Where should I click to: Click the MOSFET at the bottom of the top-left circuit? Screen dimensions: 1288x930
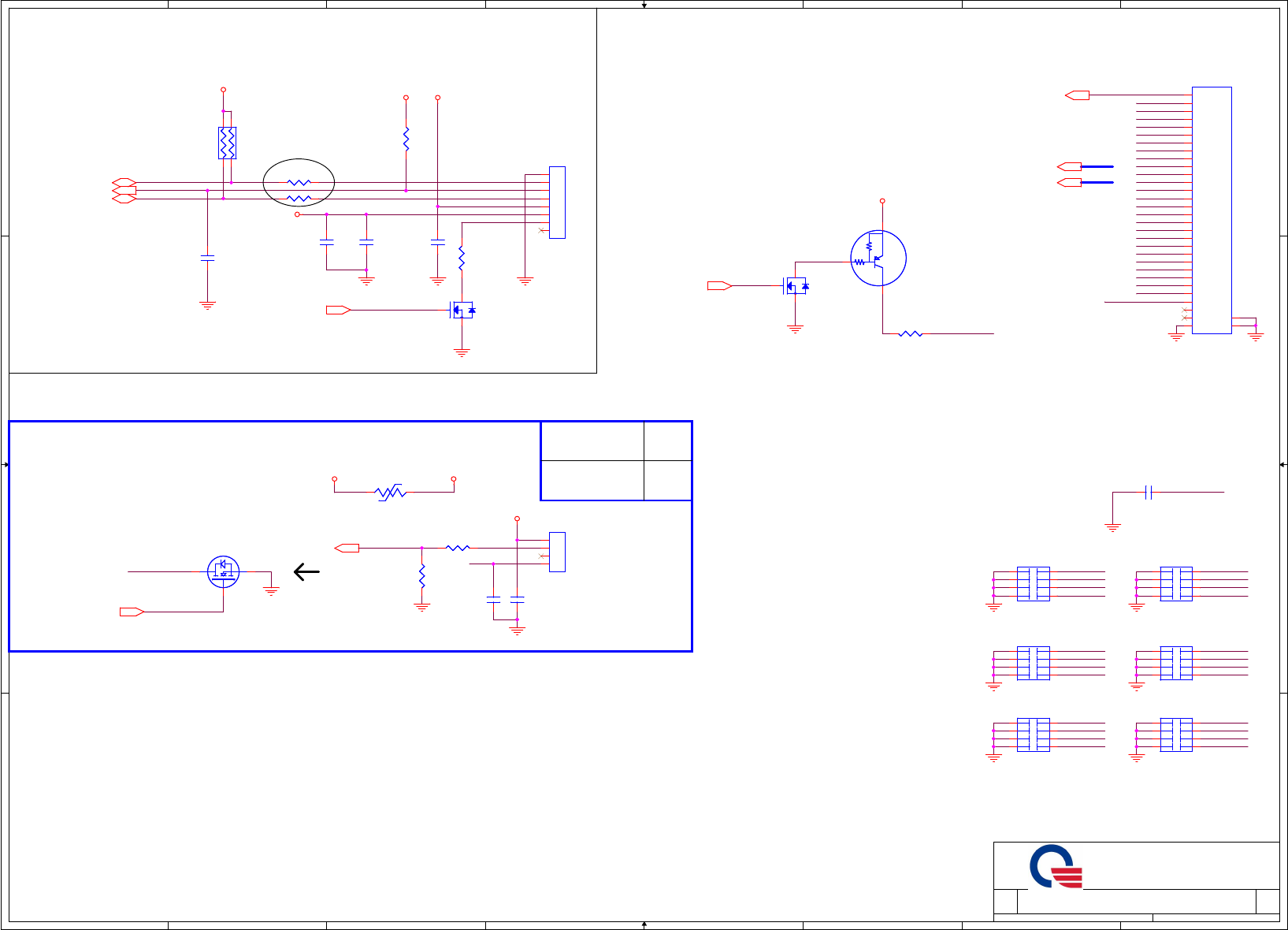pos(462,311)
